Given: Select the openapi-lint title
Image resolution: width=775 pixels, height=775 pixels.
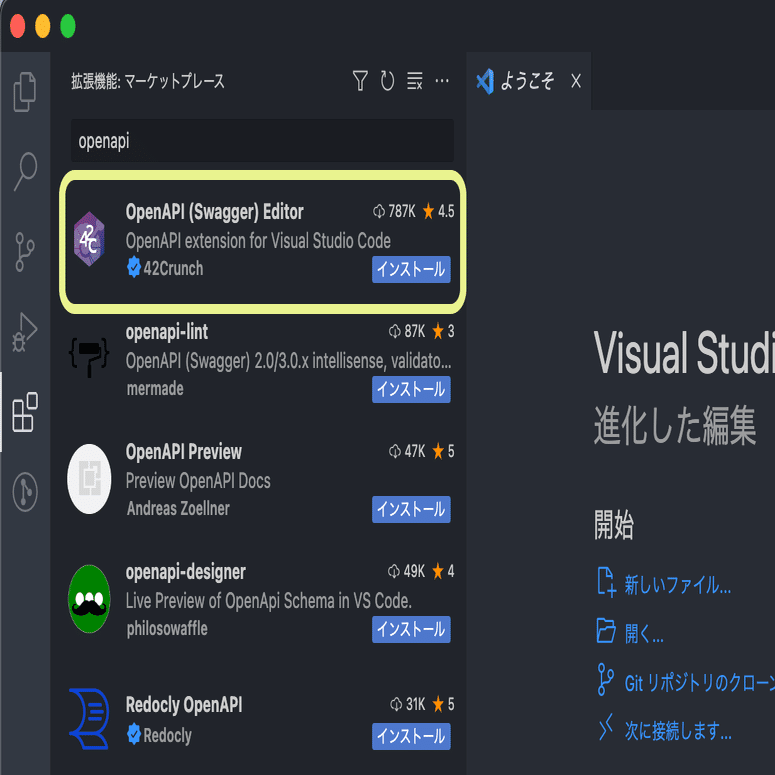Looking at the screenshot, I should coord(167,332).
